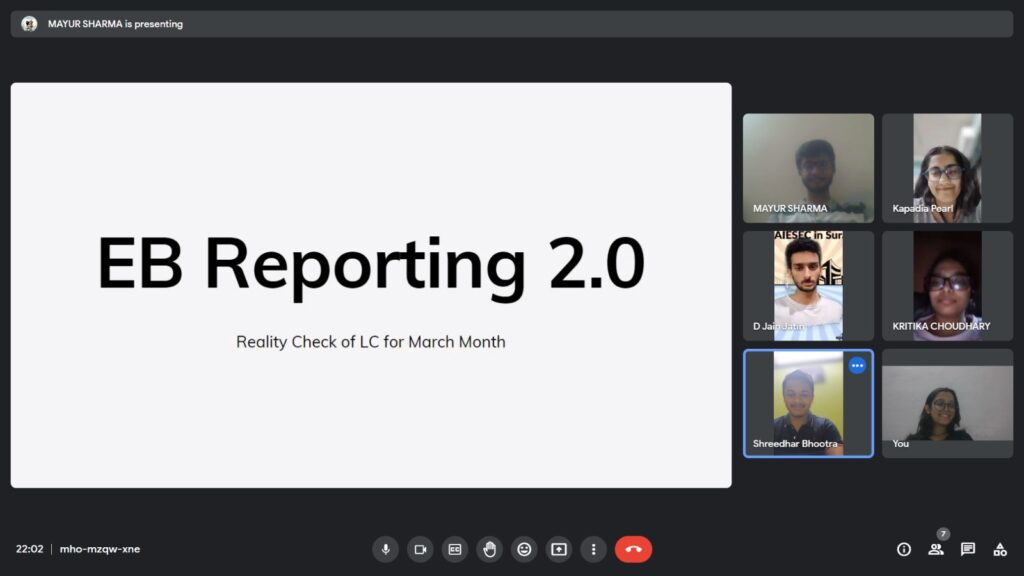Turn off the camera
This screenshot has width=1024, height=576.
(420, 549)
